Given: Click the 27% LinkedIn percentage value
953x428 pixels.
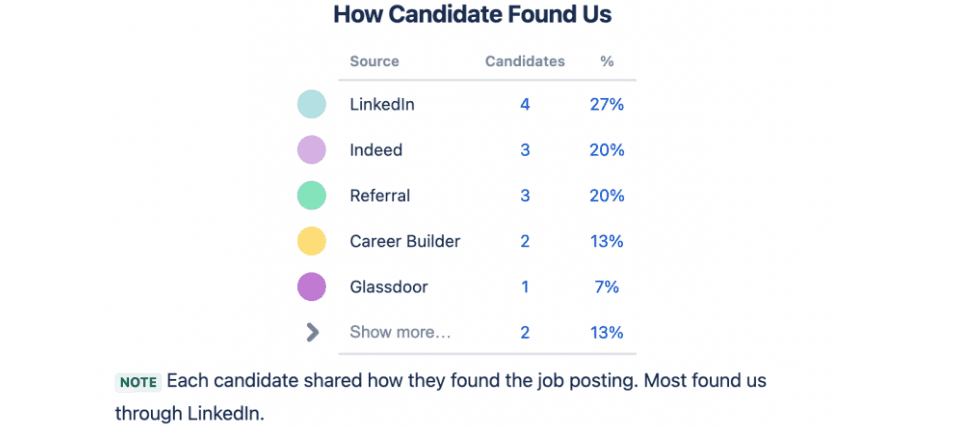Looking at the screenshot, I should pyautogui.click(x=607, y=105).
